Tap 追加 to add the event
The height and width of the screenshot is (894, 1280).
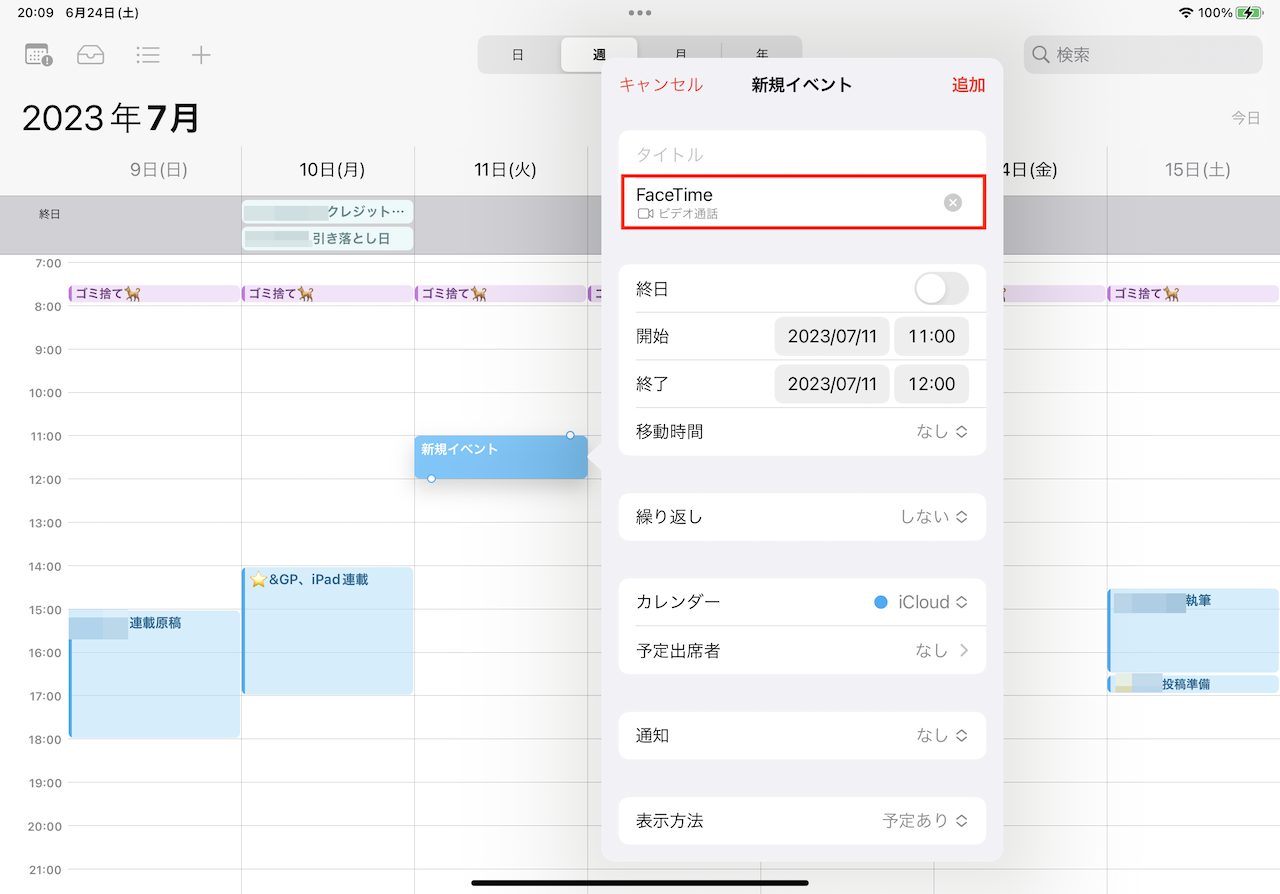968,85
